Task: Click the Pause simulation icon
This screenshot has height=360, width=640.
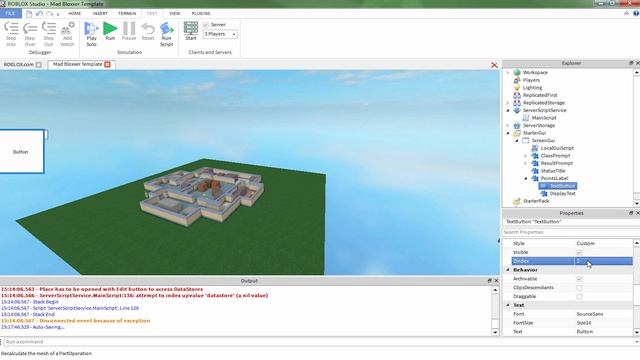Action: [x=129, y=29]
